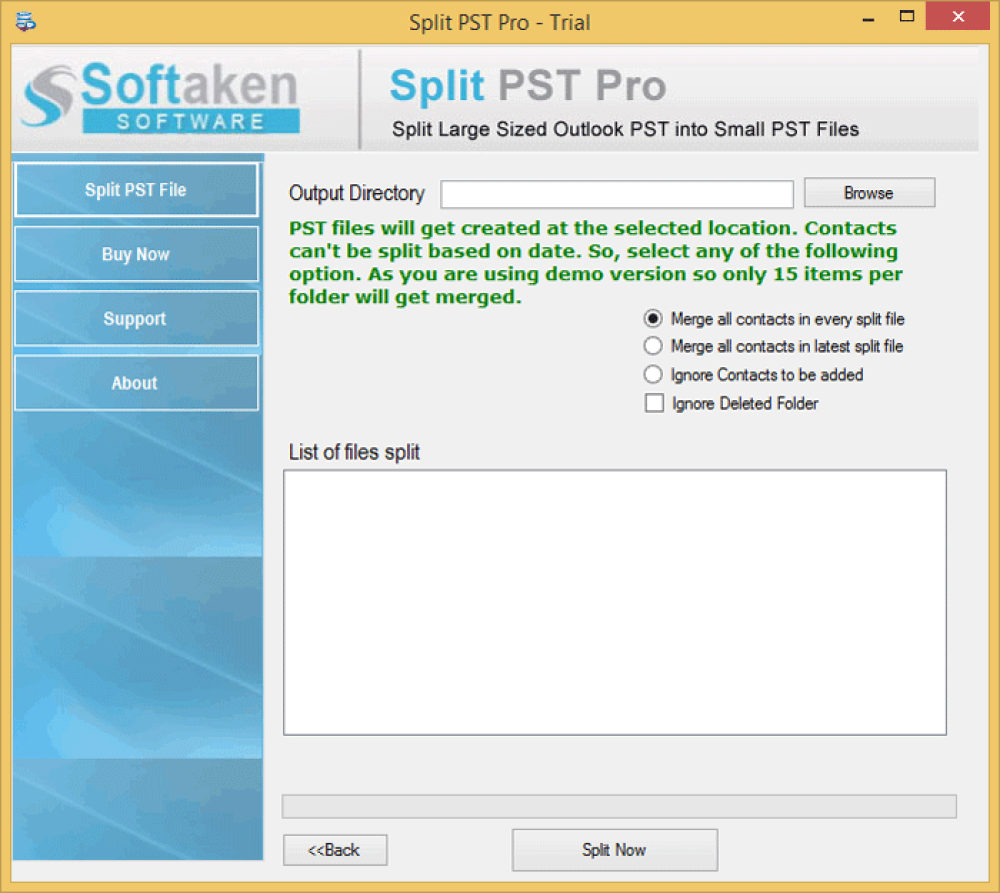Close the Split PST Pro trial window
Image resolution: width=1000 pixels, height=893 pixels.
click(x=958, y=18)
